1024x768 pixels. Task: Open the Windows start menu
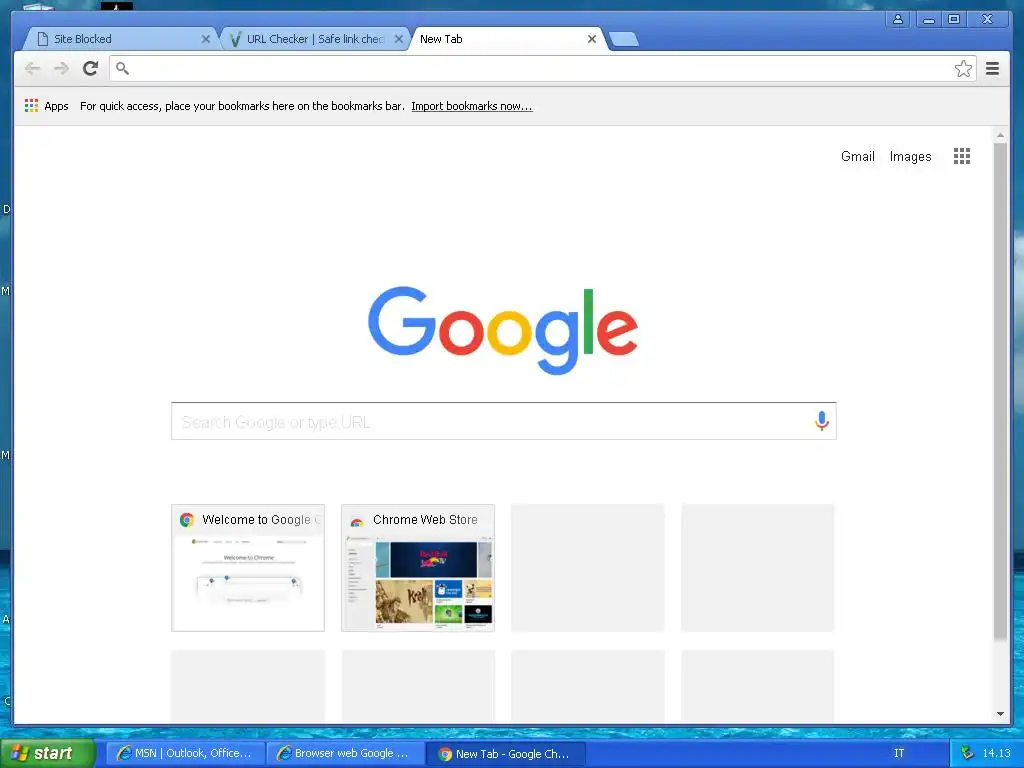(47, 754)
